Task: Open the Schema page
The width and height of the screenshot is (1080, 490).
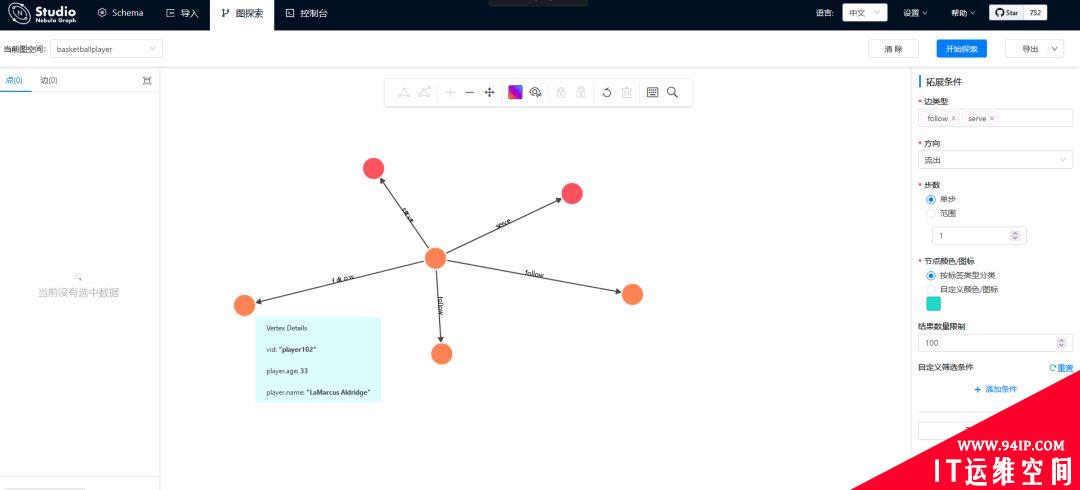Action: point(121,13)
